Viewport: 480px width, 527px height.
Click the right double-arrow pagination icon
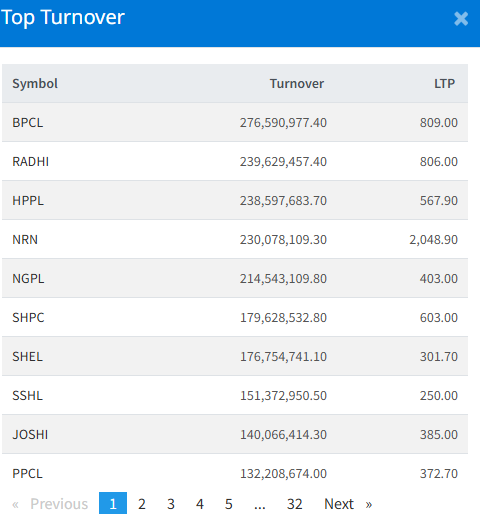[x=369, y=504]
